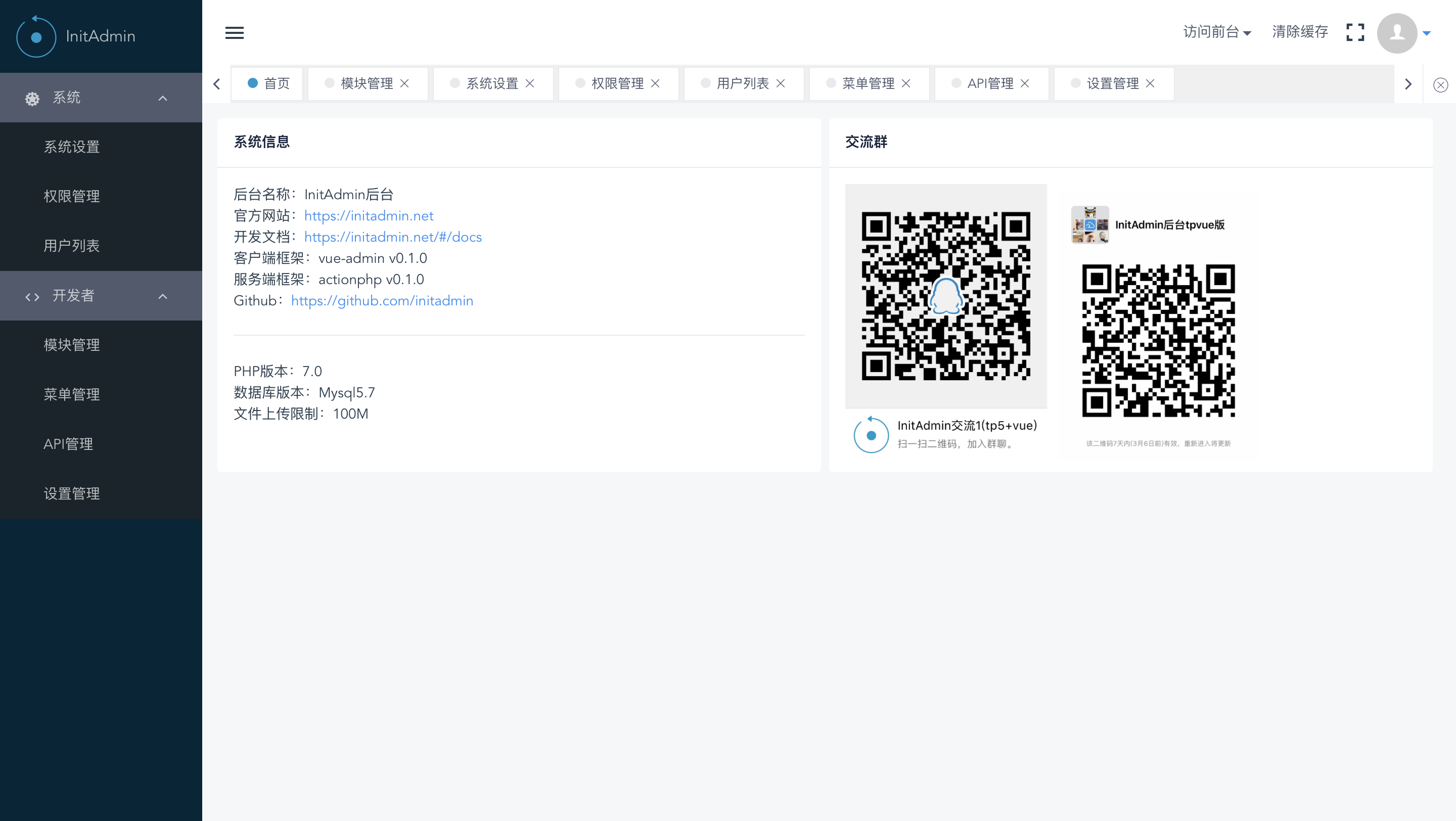Open the user avatar menu
This screenshot has height=821, width=1456.
tap(1397, 33)
